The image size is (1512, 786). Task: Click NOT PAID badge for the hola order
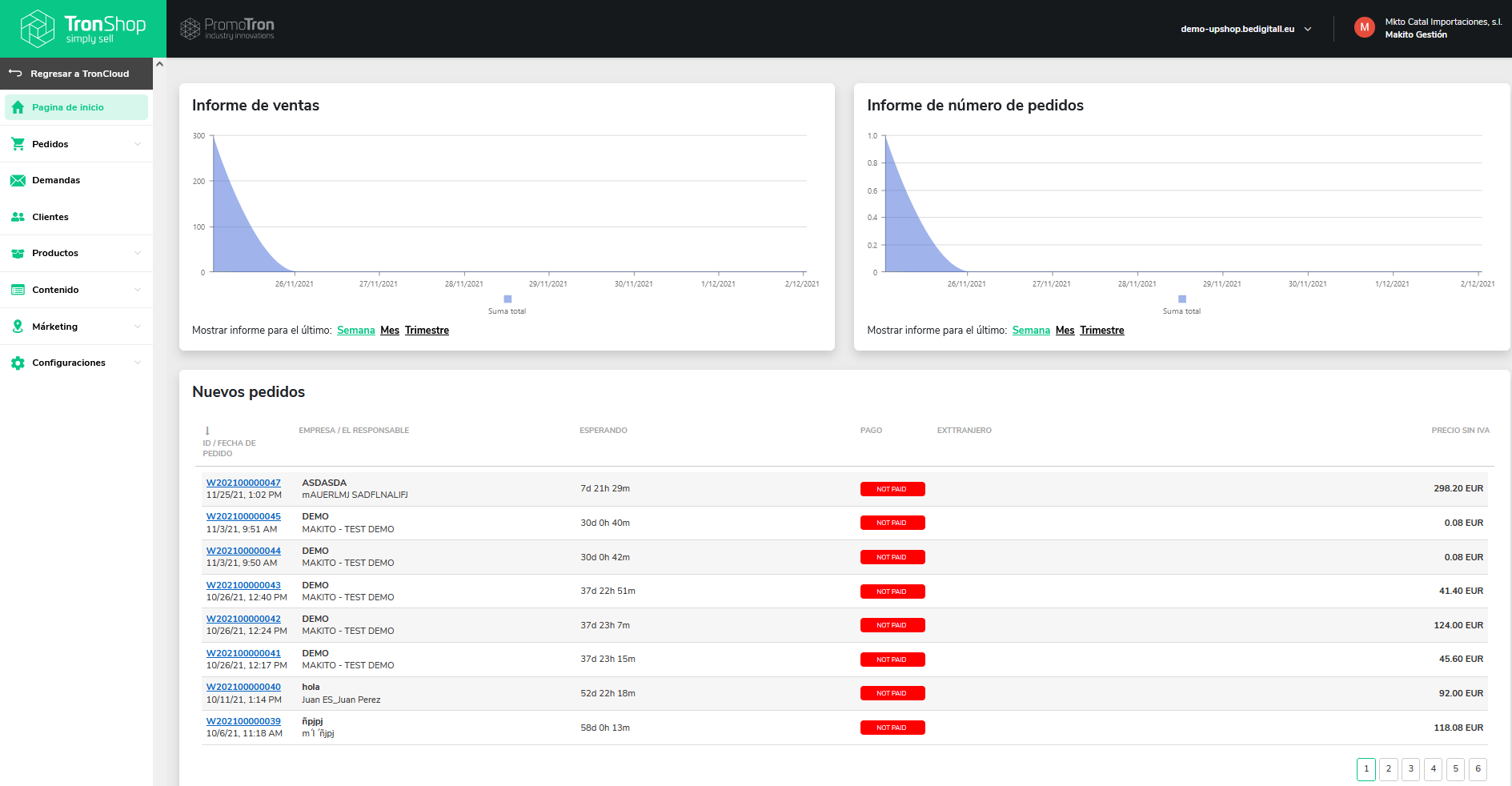892,693
